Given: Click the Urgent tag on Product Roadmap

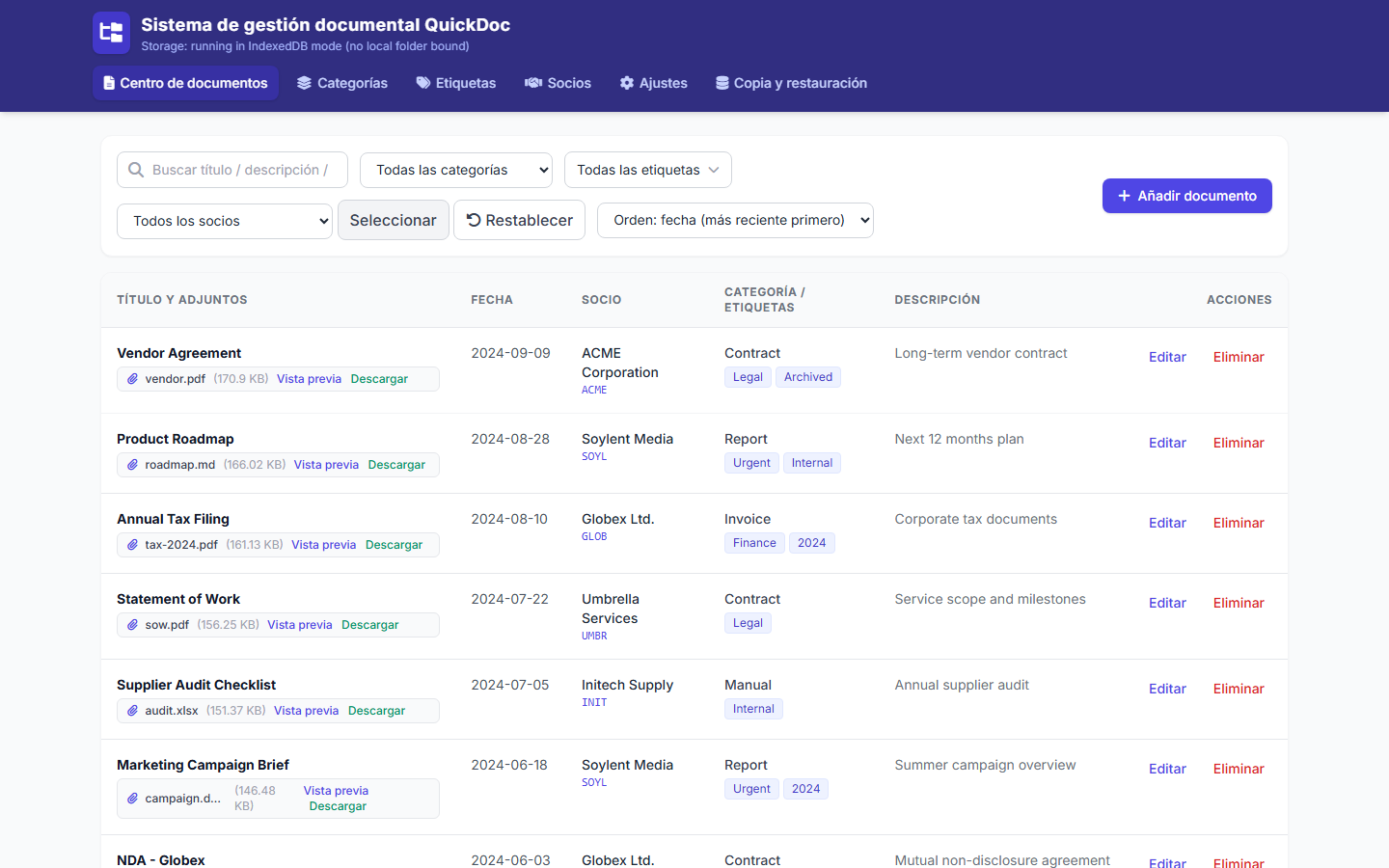Looking at the screenshot, I should coord(751,463).
